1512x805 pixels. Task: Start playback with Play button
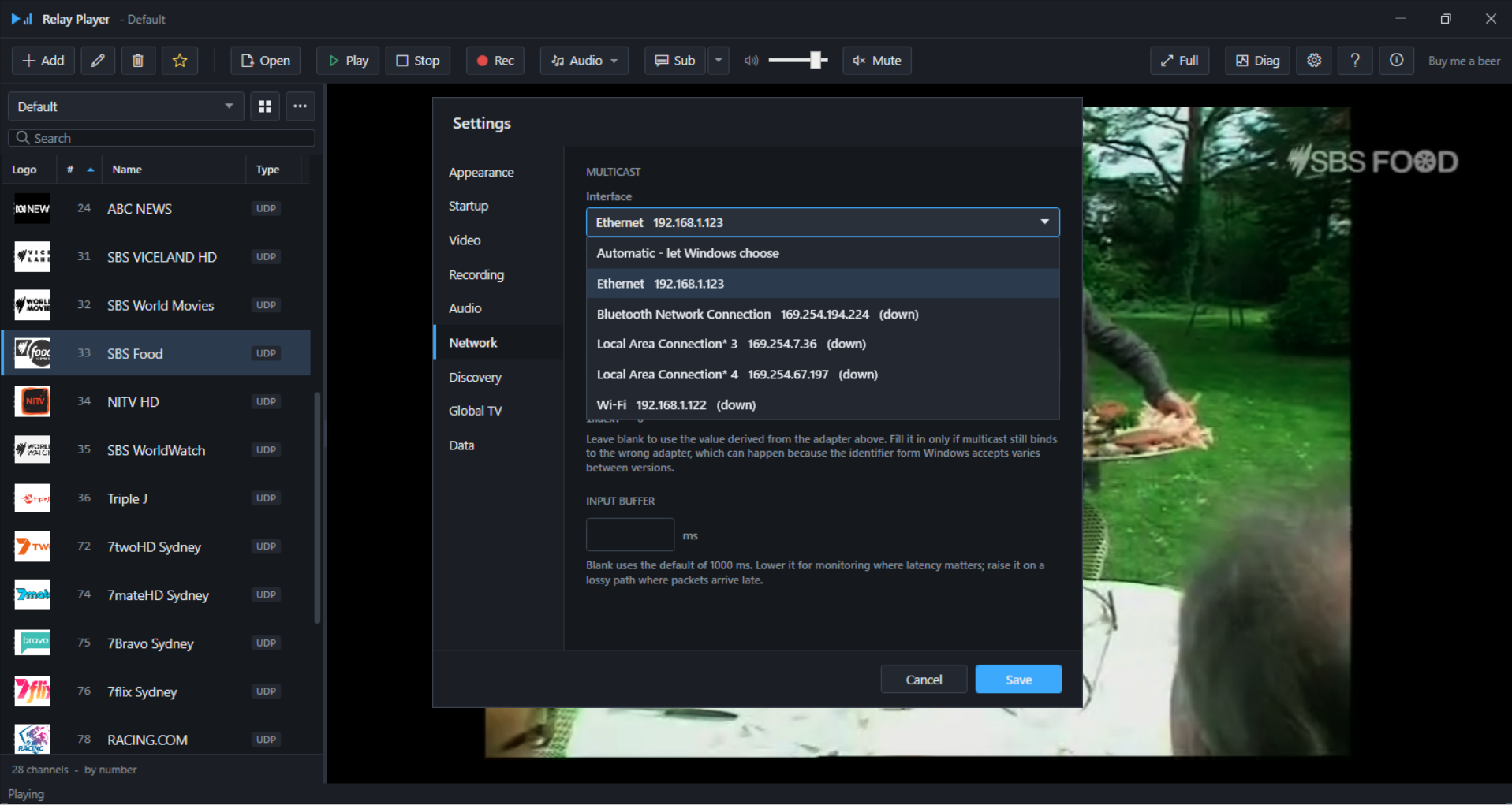pos(348,61)
